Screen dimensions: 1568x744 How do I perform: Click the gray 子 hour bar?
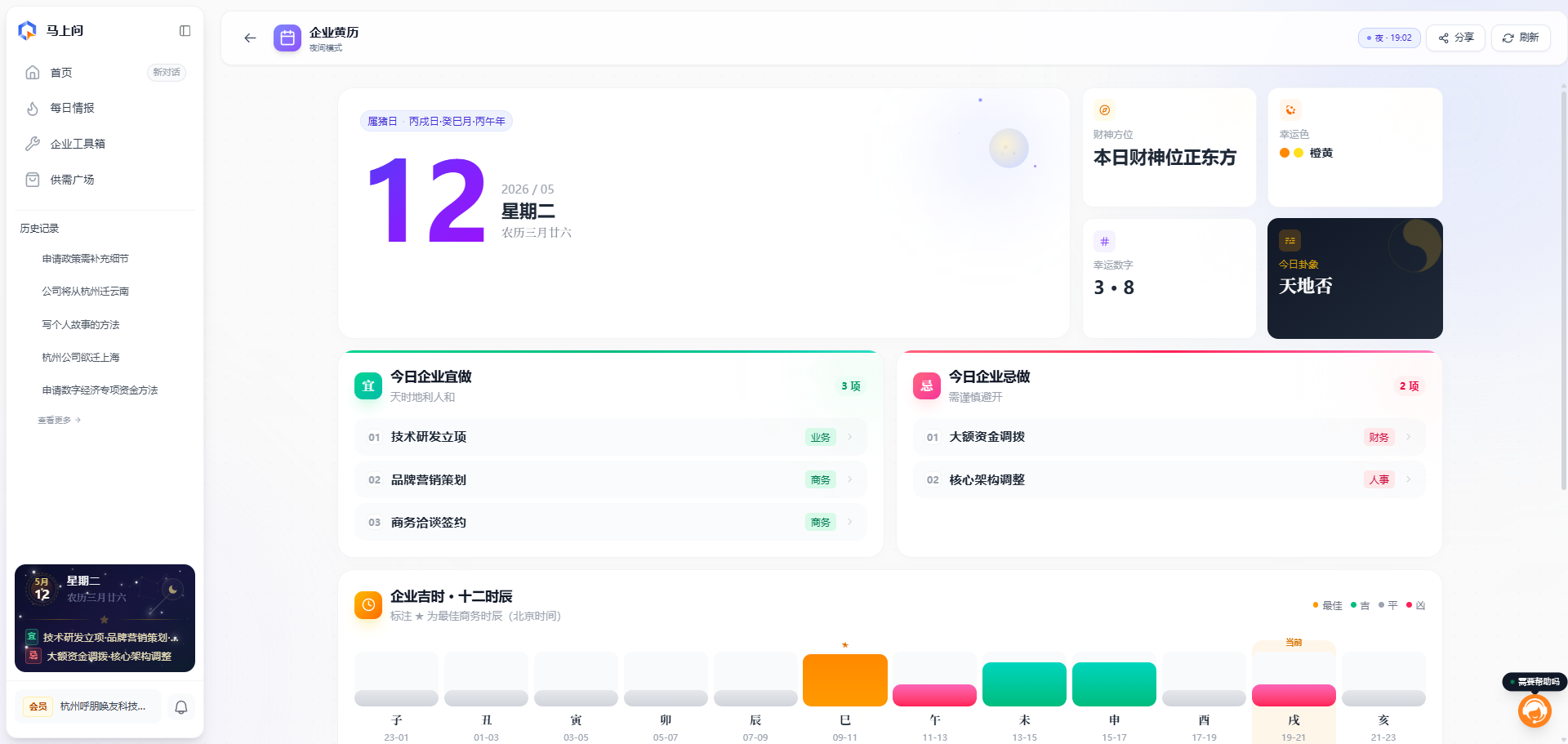(x=397, y=698)
